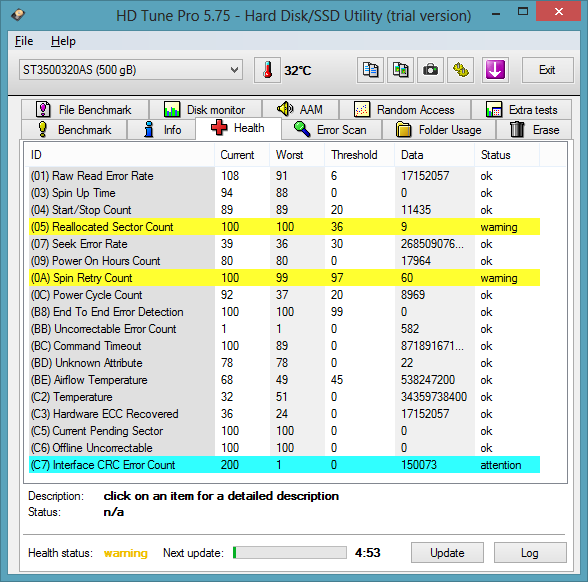
Task: Click the purple download arrow icon
Action: [495, 70]
